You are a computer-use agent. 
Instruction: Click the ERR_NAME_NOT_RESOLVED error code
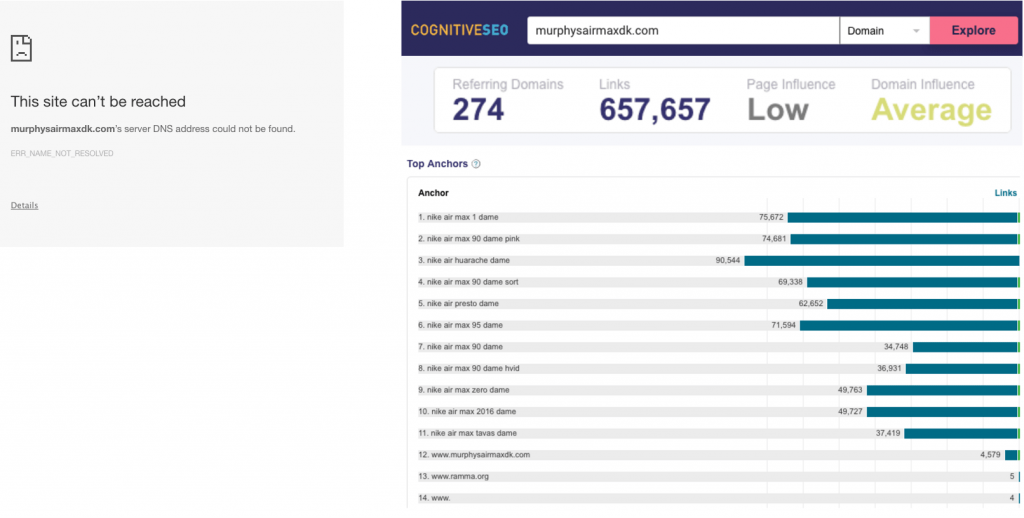(62, 154)
